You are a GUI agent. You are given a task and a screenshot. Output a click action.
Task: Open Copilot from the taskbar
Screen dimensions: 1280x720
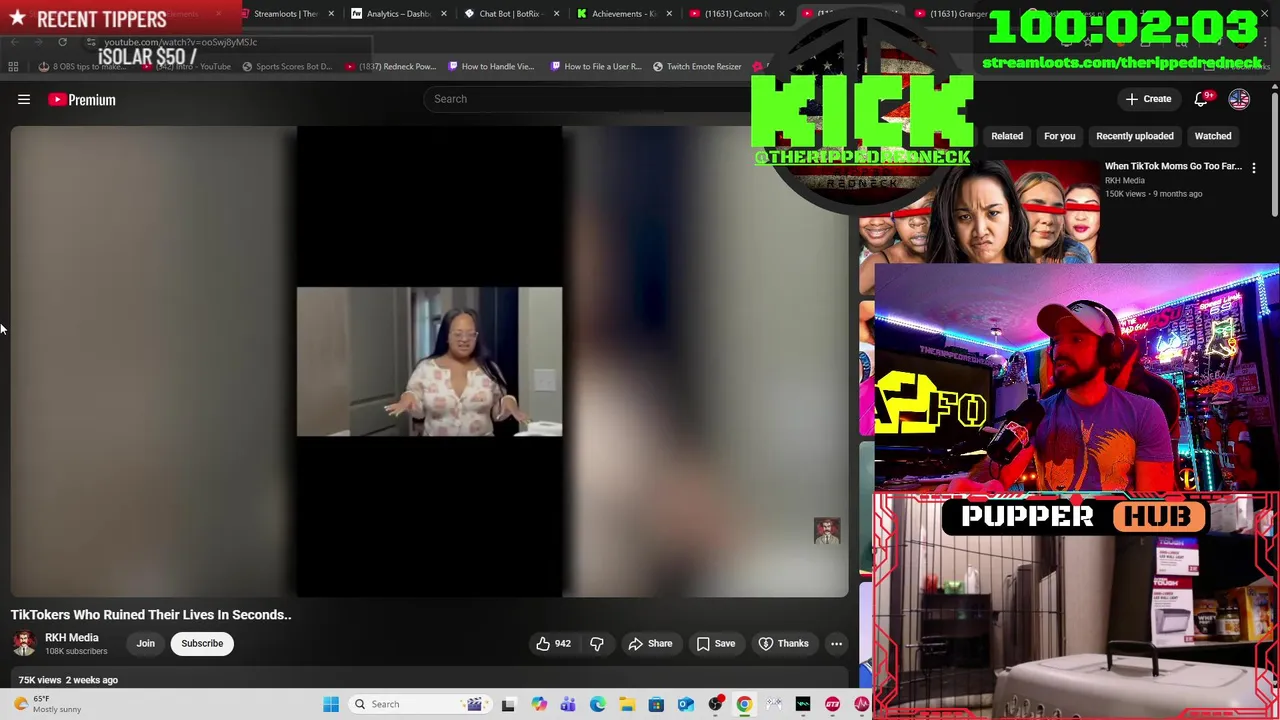point(538,704)
